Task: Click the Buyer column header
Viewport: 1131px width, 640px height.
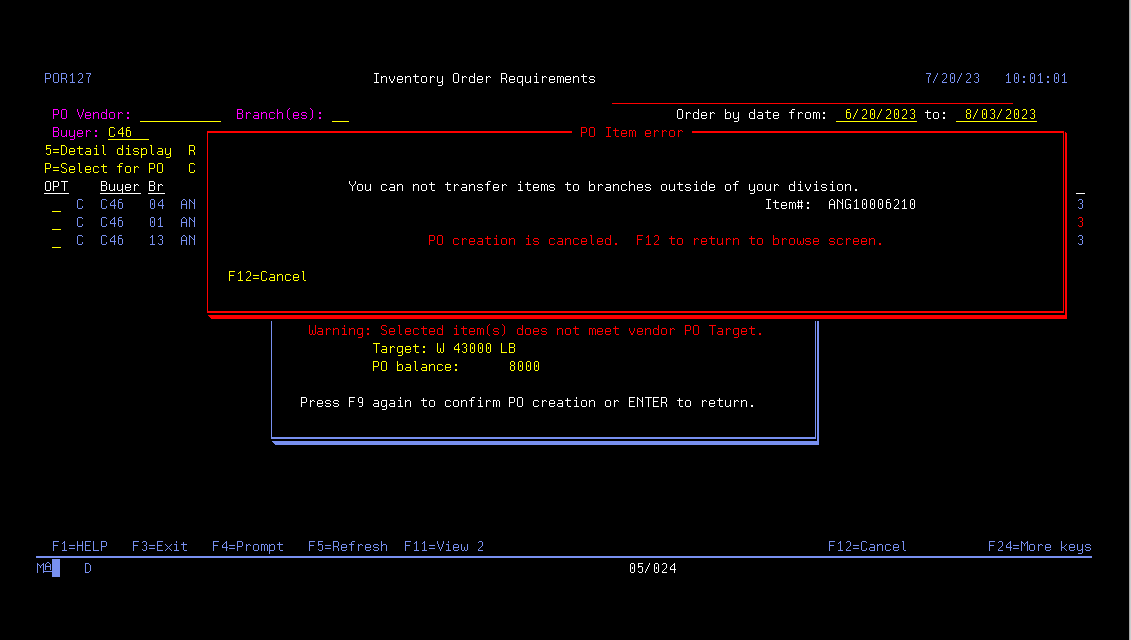Action: pyautogui.click(x=120, y=187)
